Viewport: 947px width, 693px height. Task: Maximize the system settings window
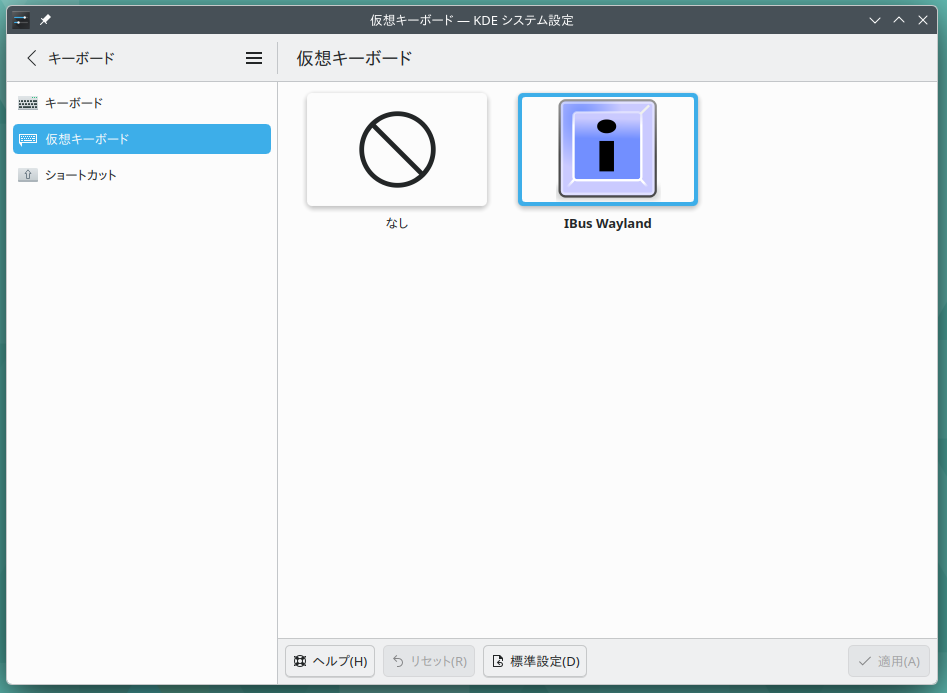tap(899, 20)
